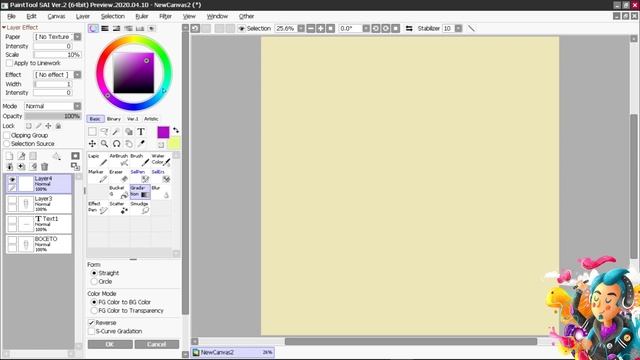
Task: Show the color wheel panel
Action: [93, 28]
